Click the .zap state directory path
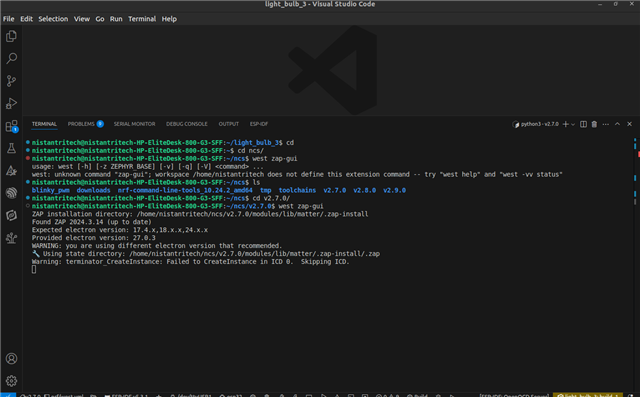The image size is (640, 397). 255,253
